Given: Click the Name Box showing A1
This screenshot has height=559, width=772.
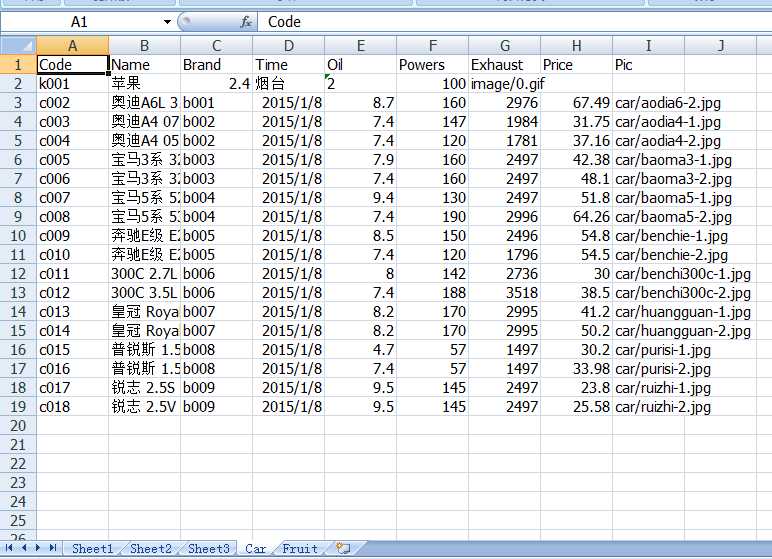Looking at the screenshot, I should [x=80, y=22].
